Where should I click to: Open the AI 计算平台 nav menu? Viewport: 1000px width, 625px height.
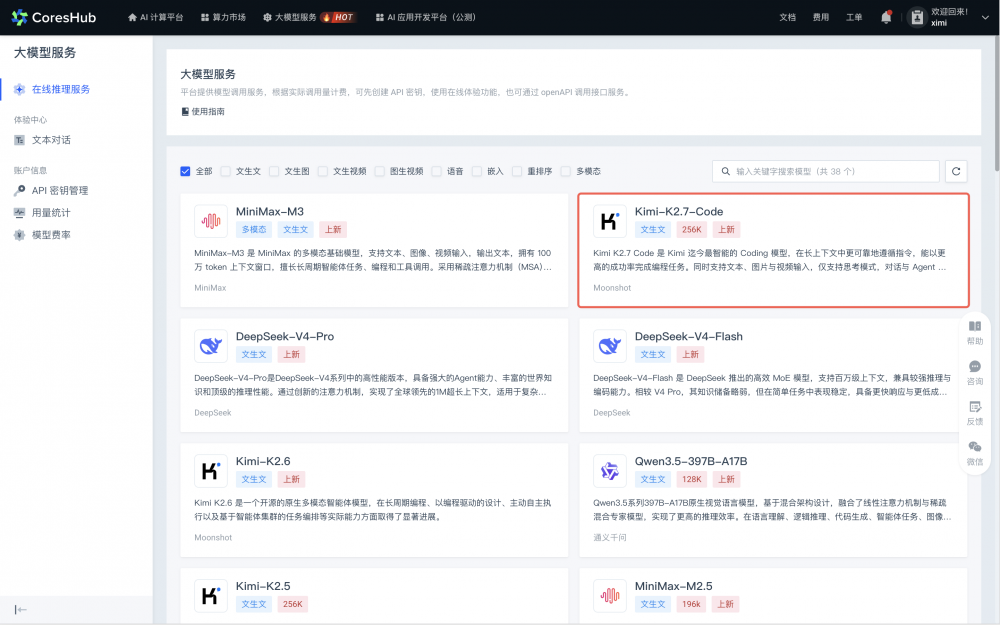(x=156, y=17)
